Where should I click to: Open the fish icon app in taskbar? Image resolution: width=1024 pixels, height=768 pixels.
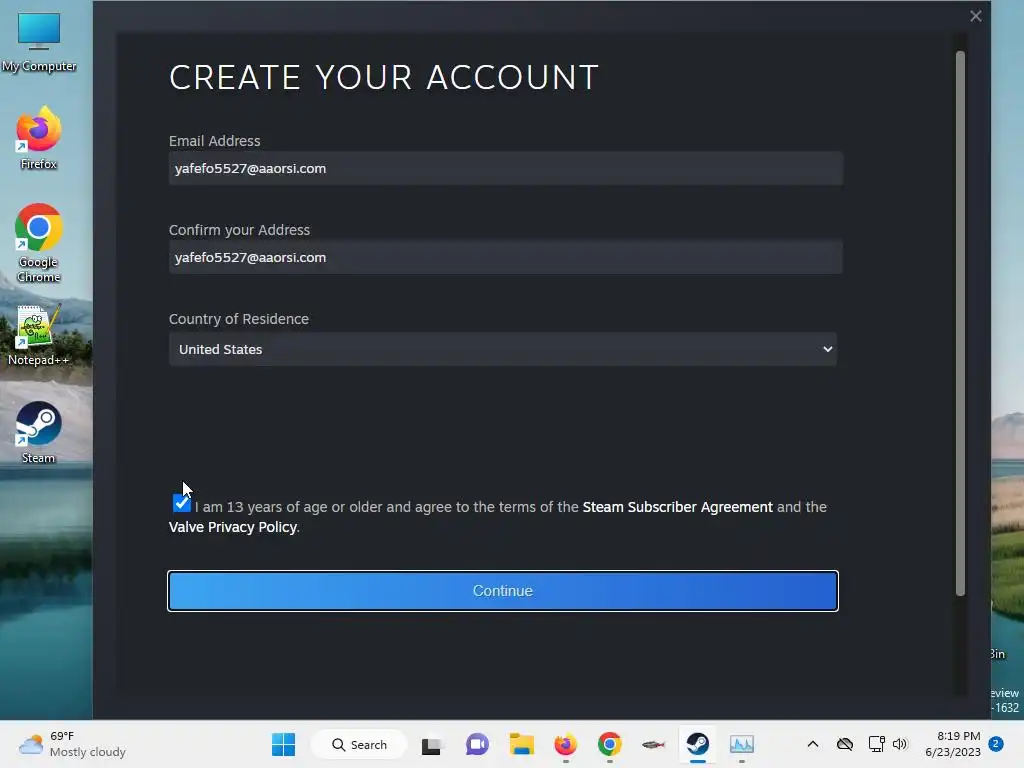(x=653, y=744)
